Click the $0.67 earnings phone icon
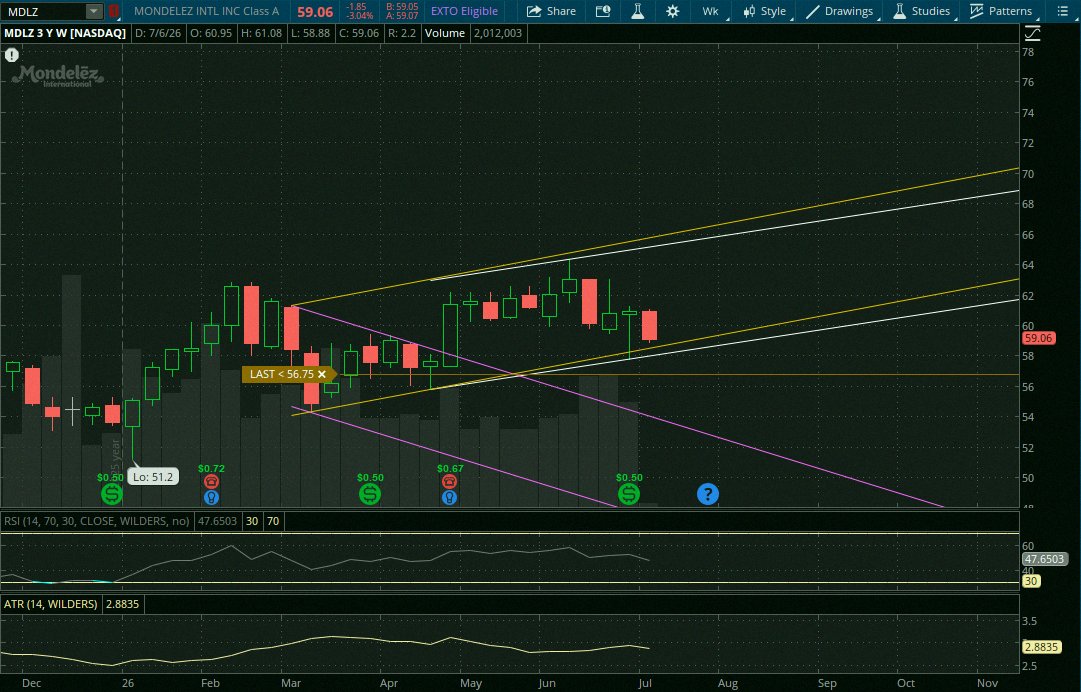Viewport: 1081px width, 692px height. click(449, 481)
